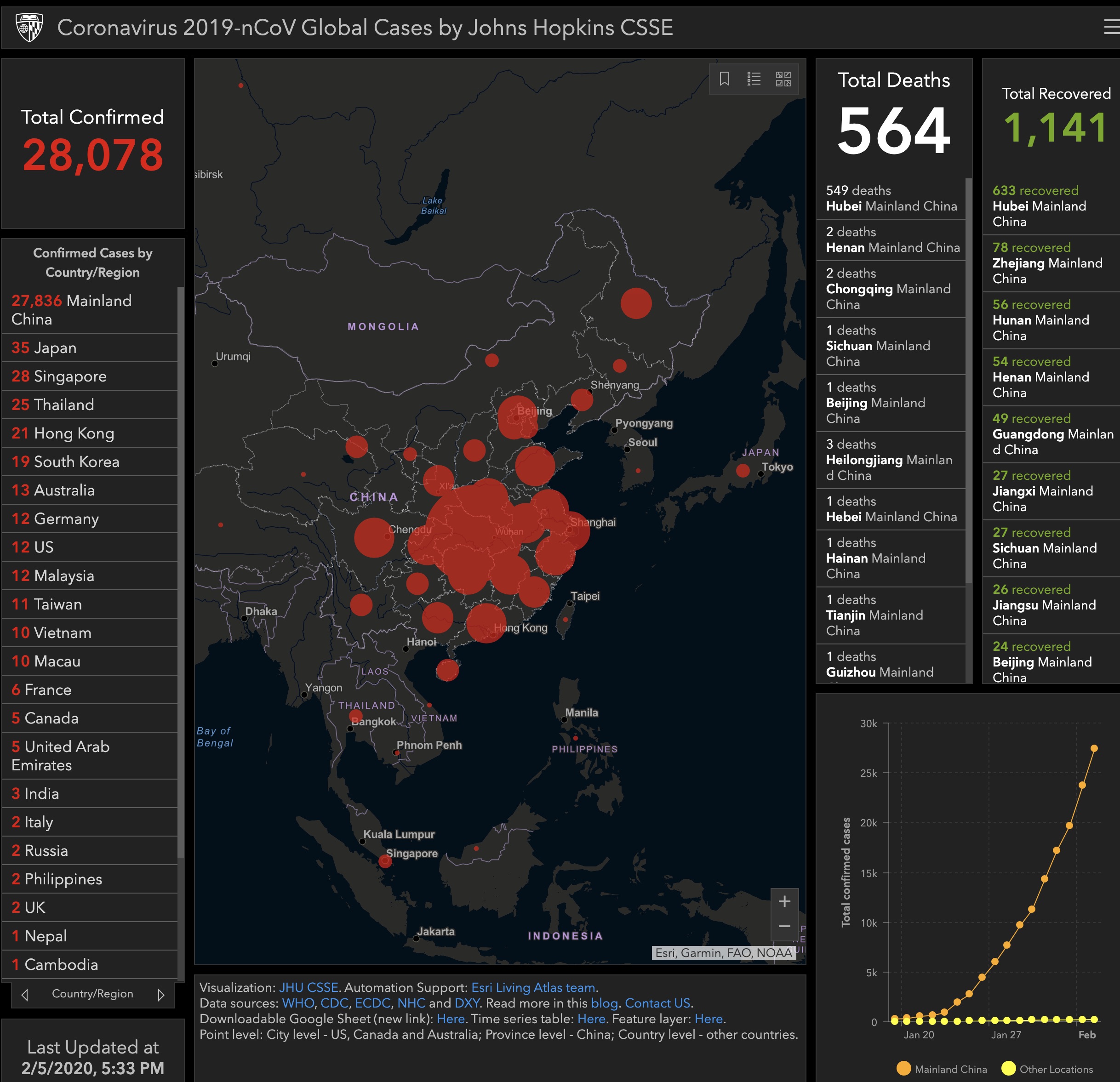The image size is (1120, 1082).
Task: Click the 633 recovered Hubei entry
Action: click(1051, 206)
